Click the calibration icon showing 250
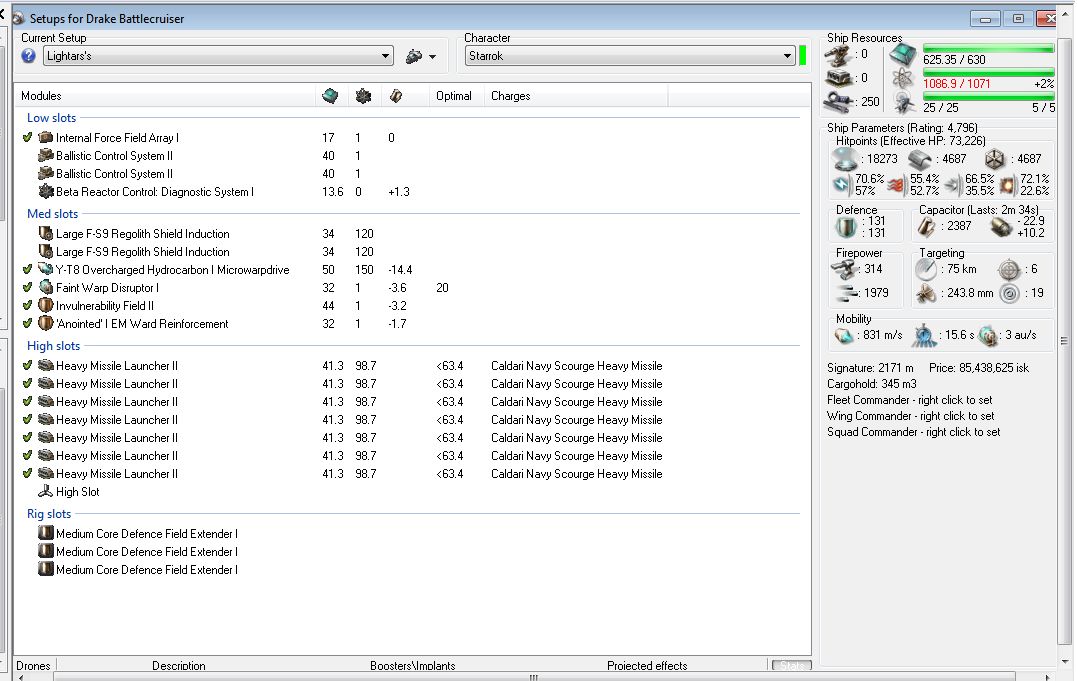This screenshot has width=1077, height=681. pos(839,102)
